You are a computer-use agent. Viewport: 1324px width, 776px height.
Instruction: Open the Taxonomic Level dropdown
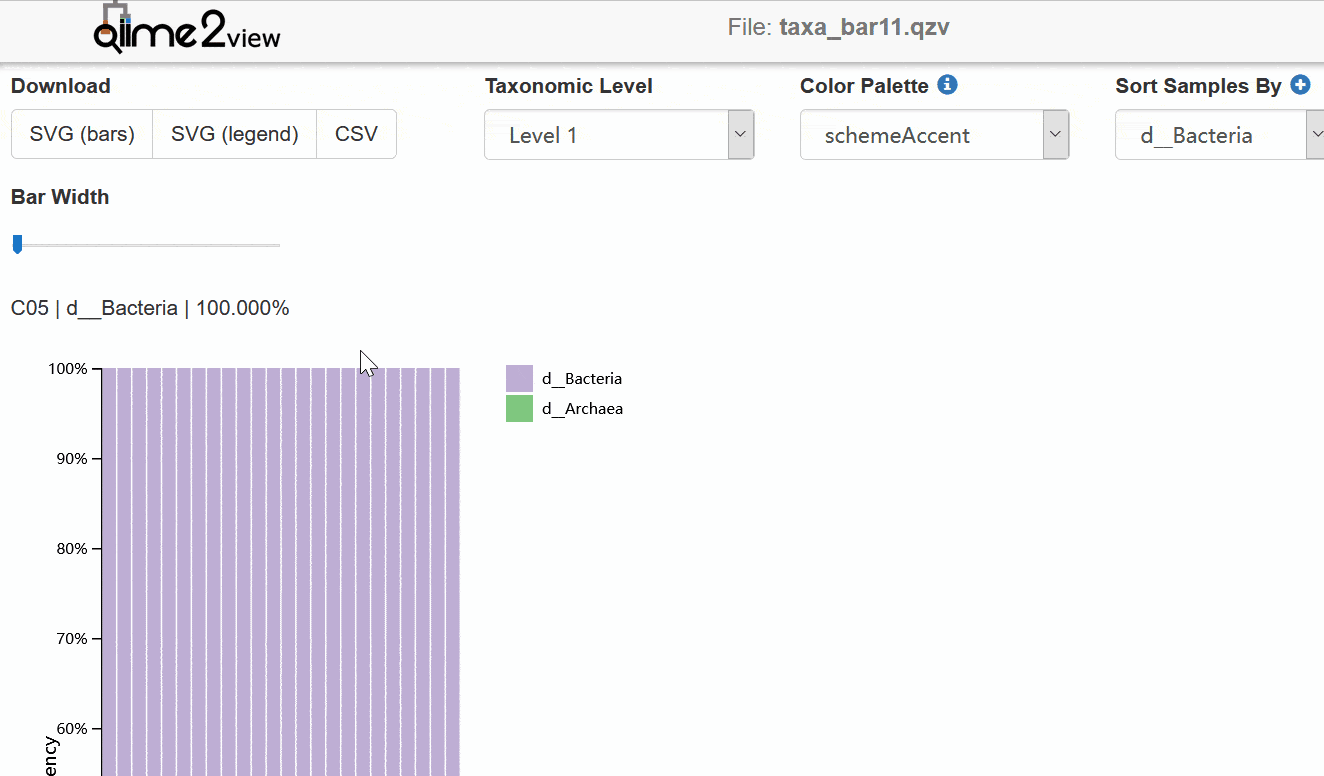619,135
